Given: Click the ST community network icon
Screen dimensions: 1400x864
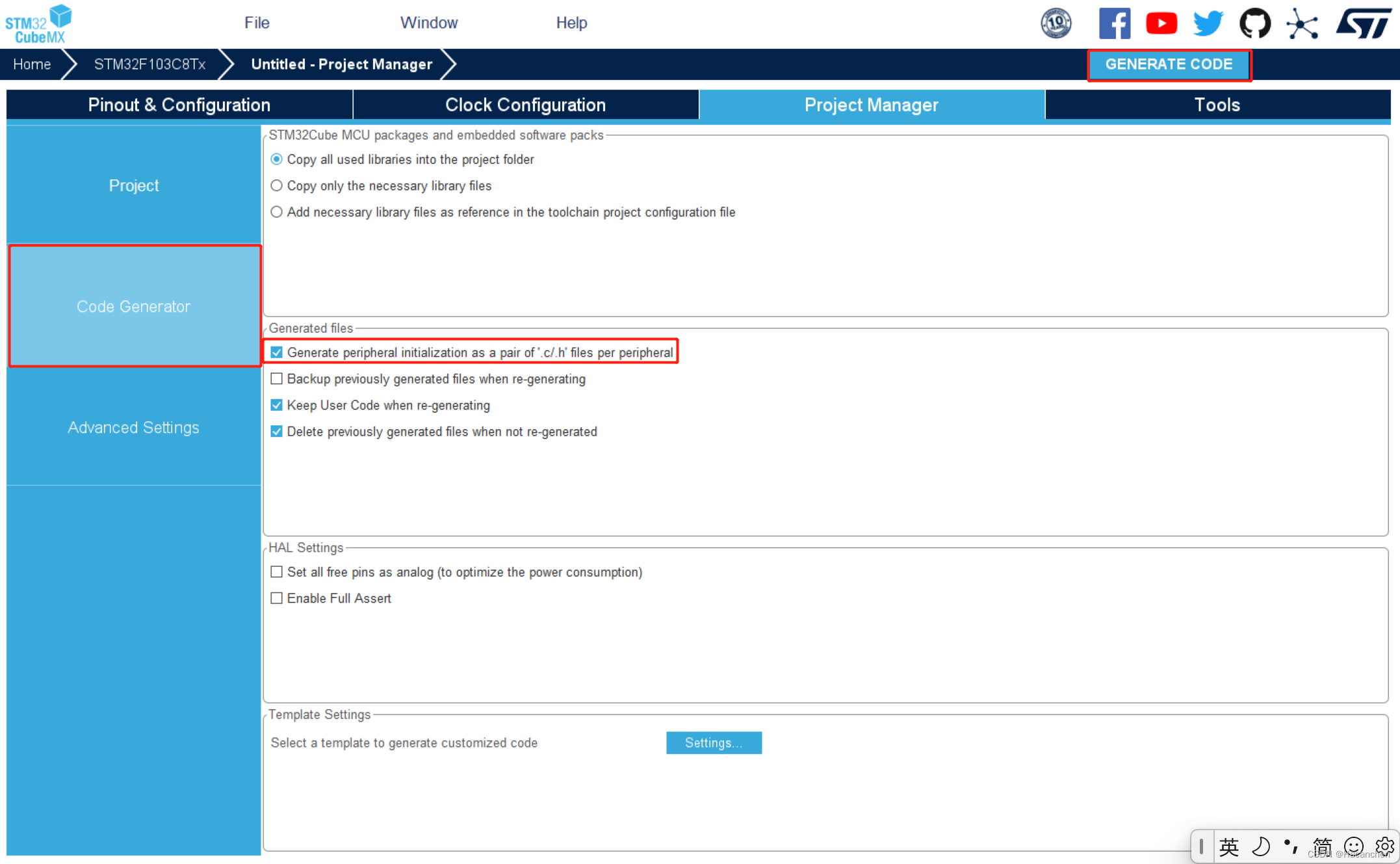Looking at the screenshot, I should (x=1302, y=24).
